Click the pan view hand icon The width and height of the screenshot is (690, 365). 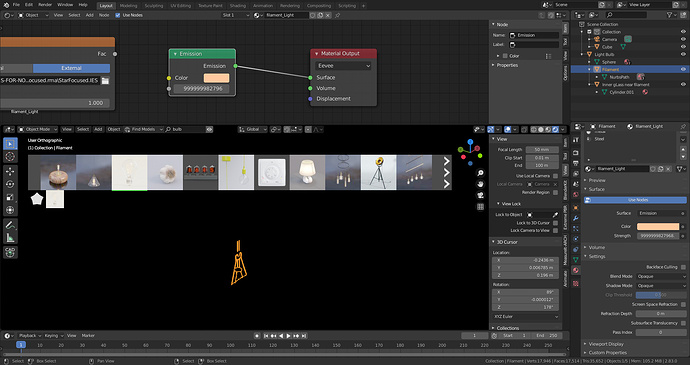click(x=480, y=184)
